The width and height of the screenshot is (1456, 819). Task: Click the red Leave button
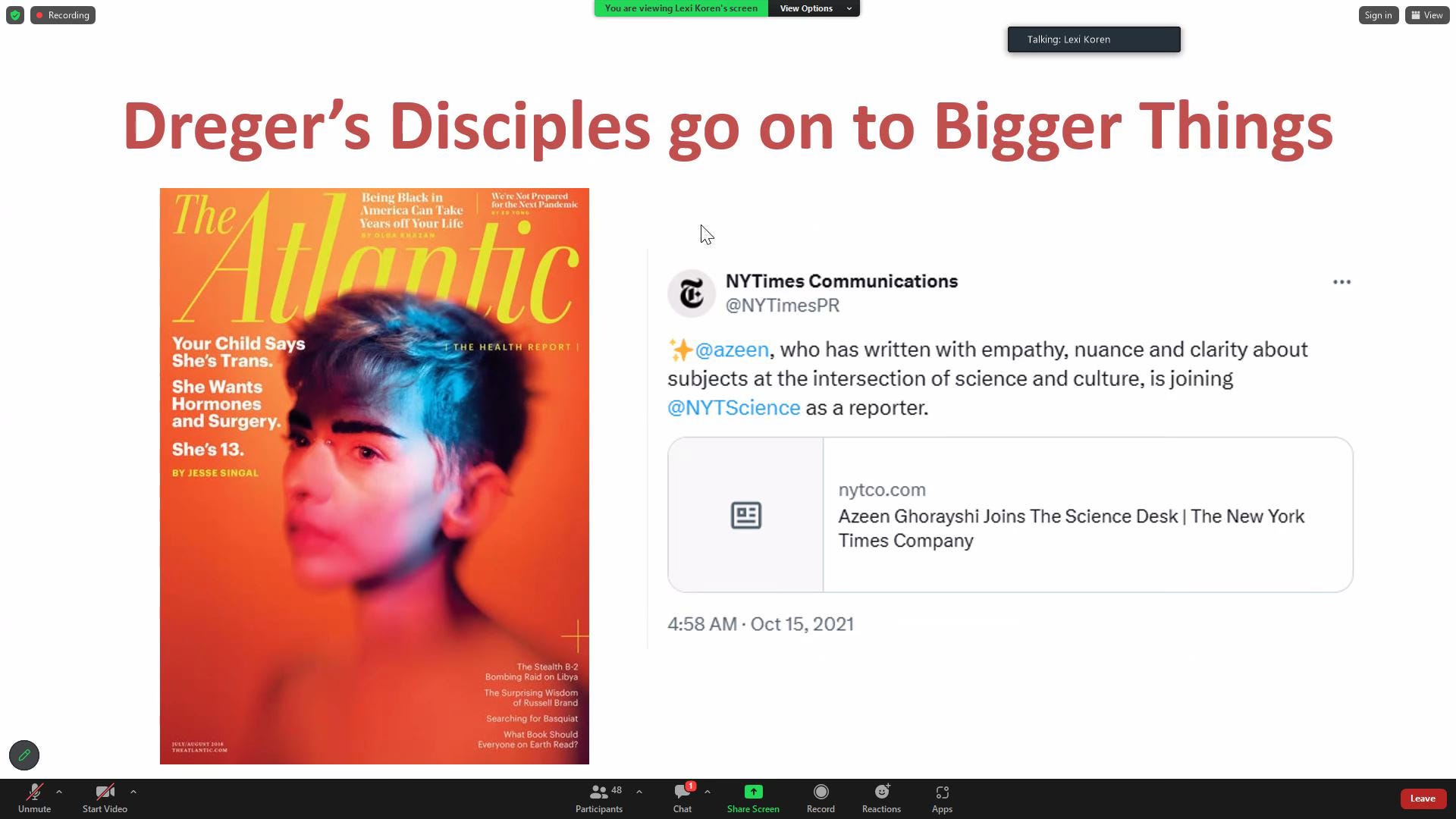click(1423, 799)
